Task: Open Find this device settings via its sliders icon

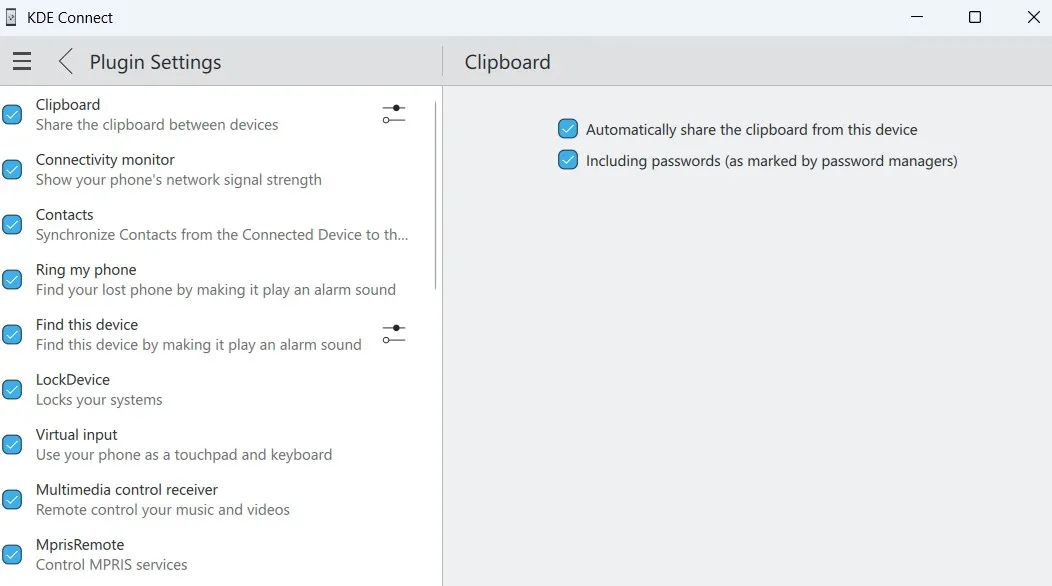Action: (393, 334)
